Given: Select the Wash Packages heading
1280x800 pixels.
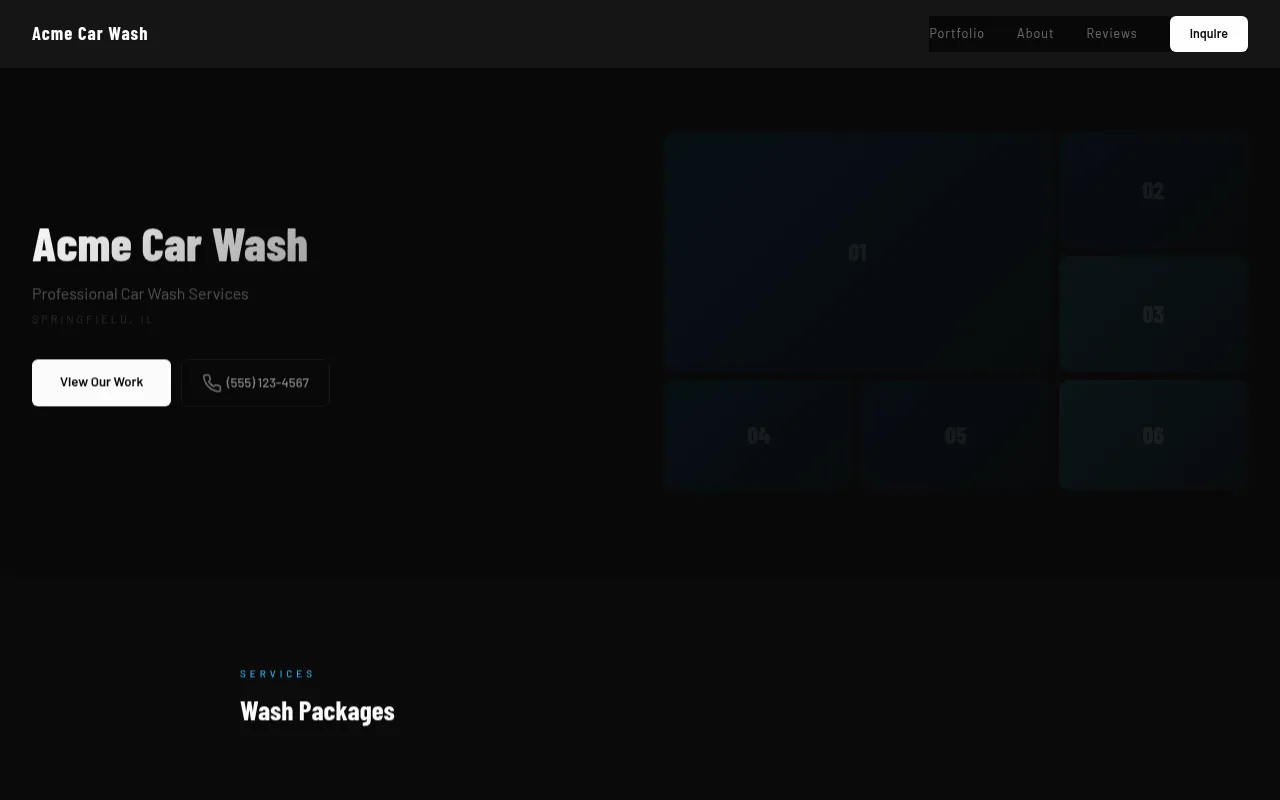Looking at the screenshot, I should click(317, 711).
